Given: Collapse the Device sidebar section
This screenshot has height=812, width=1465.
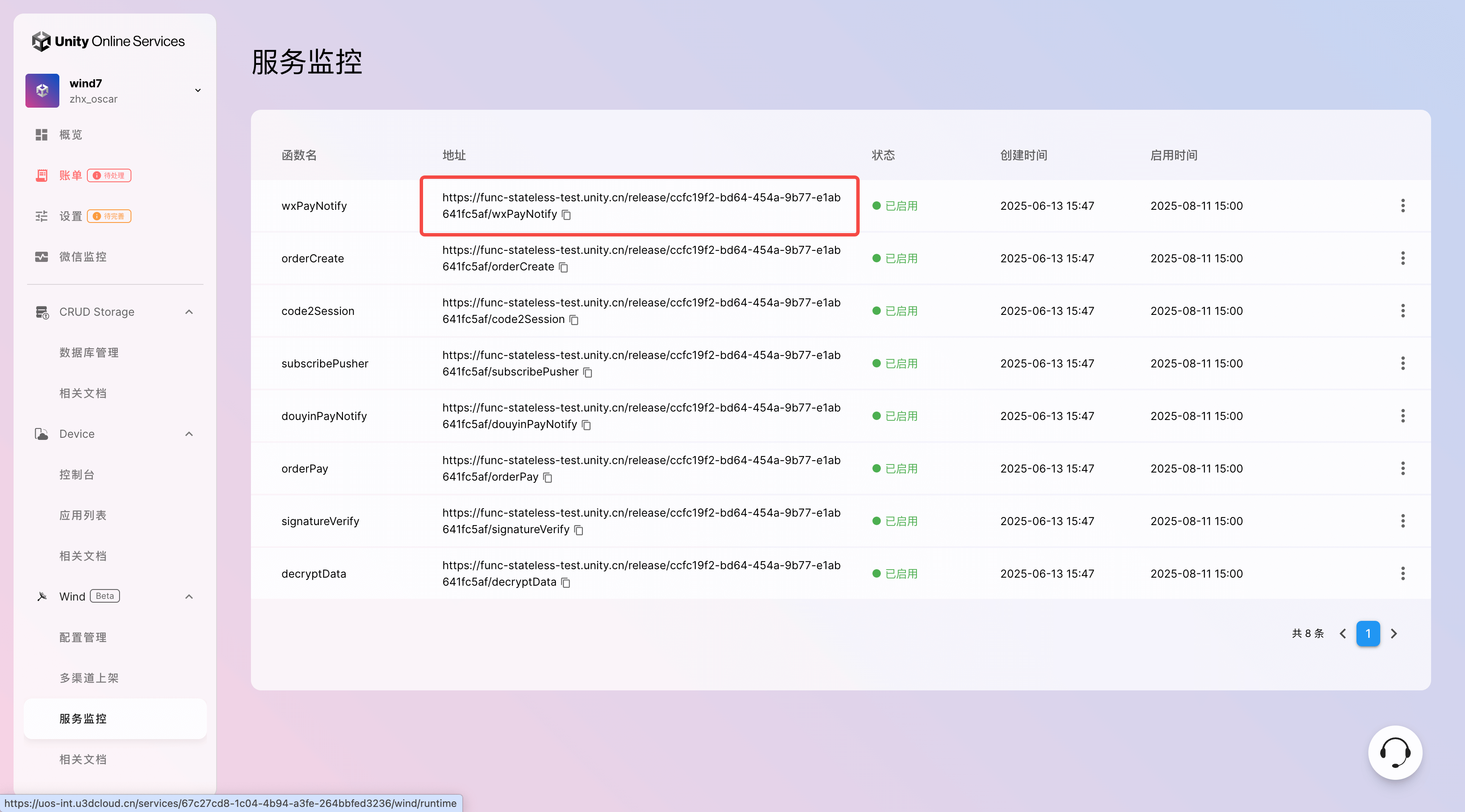Looking at the screenshot, I should point(189,434).
